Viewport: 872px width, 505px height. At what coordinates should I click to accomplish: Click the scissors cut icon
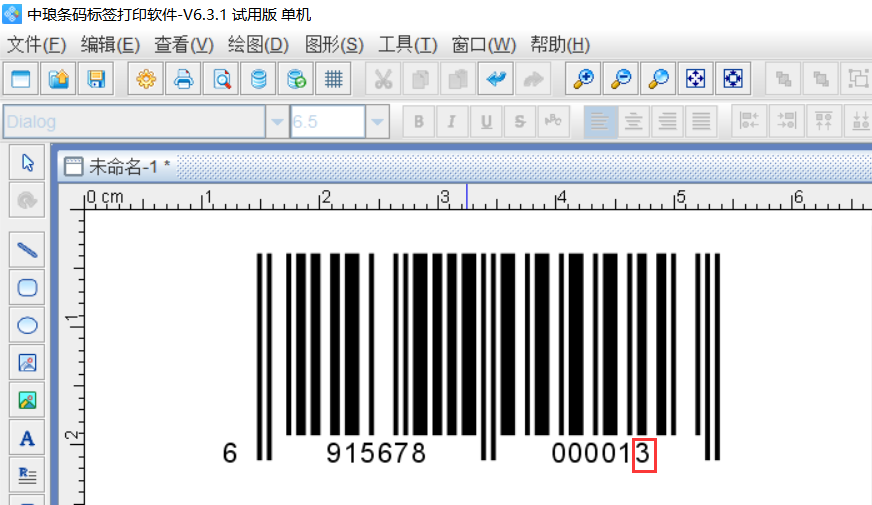[x=383, y=79]
